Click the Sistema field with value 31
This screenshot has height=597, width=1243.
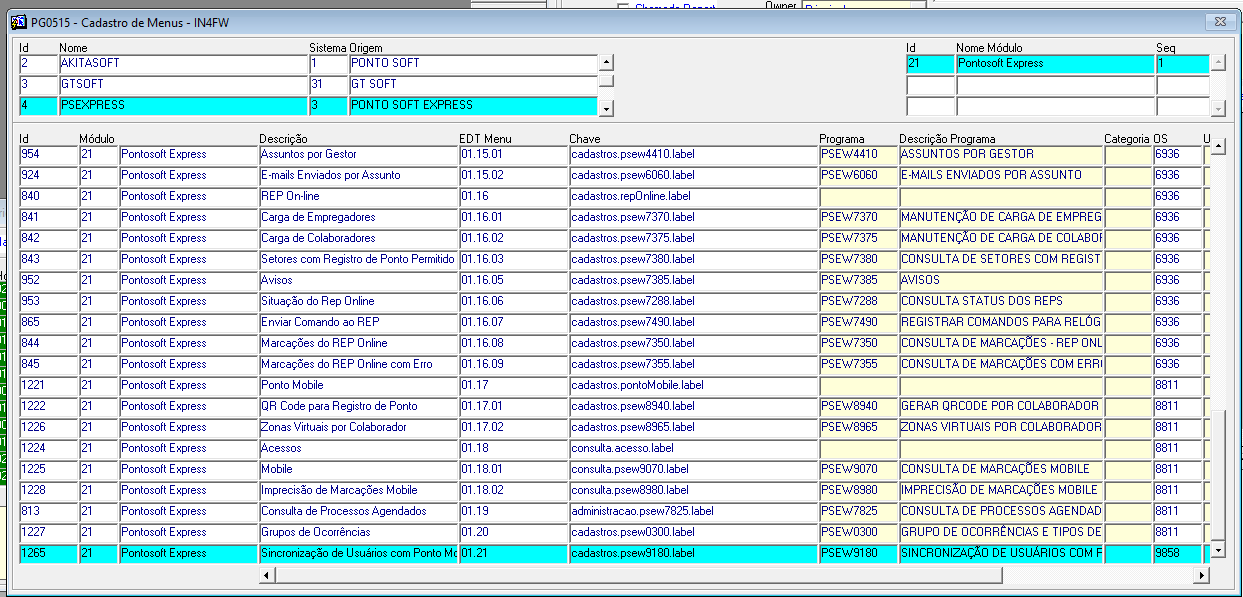pos(328,85)
